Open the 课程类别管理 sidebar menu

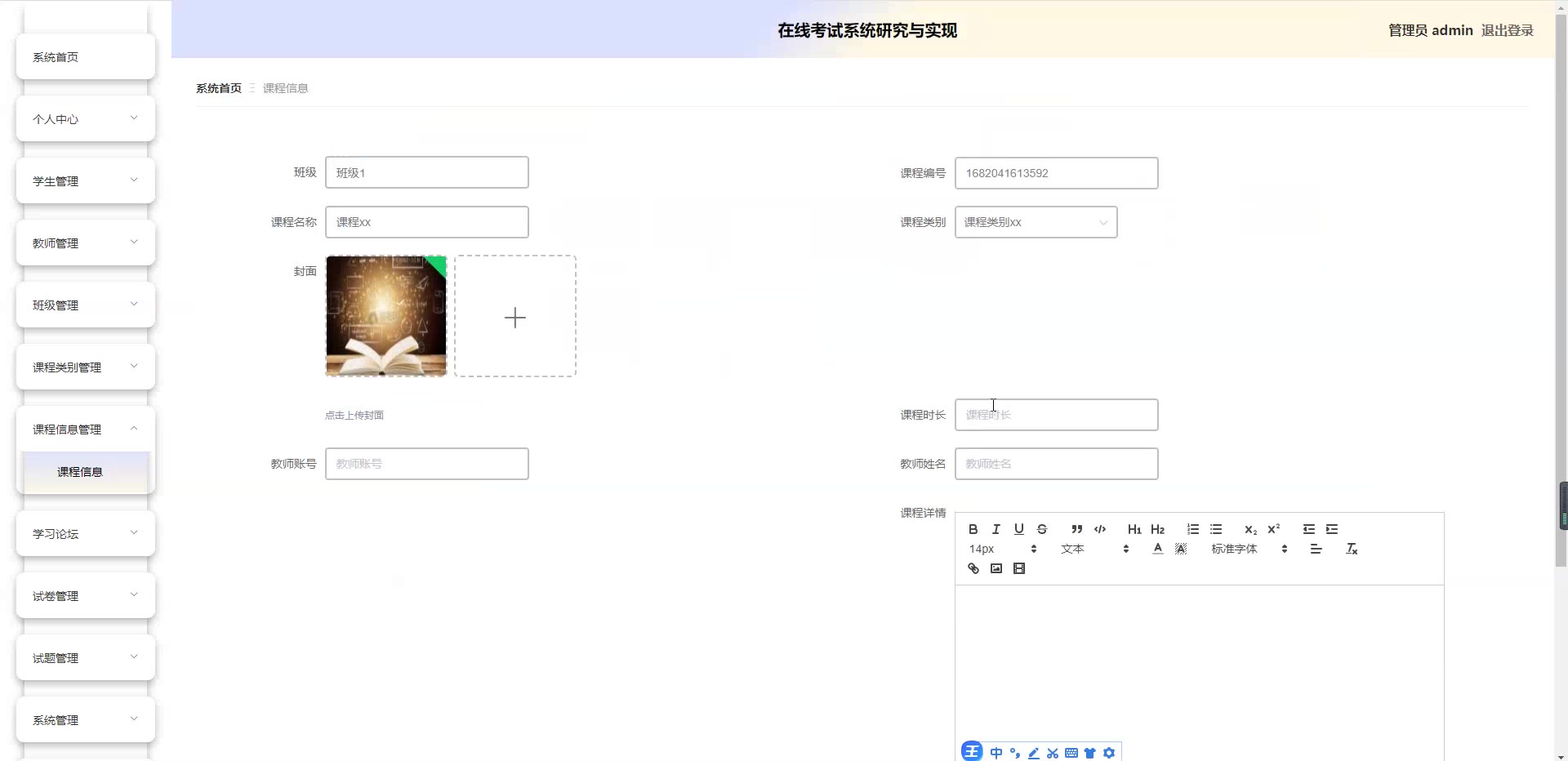coord(86,367)
